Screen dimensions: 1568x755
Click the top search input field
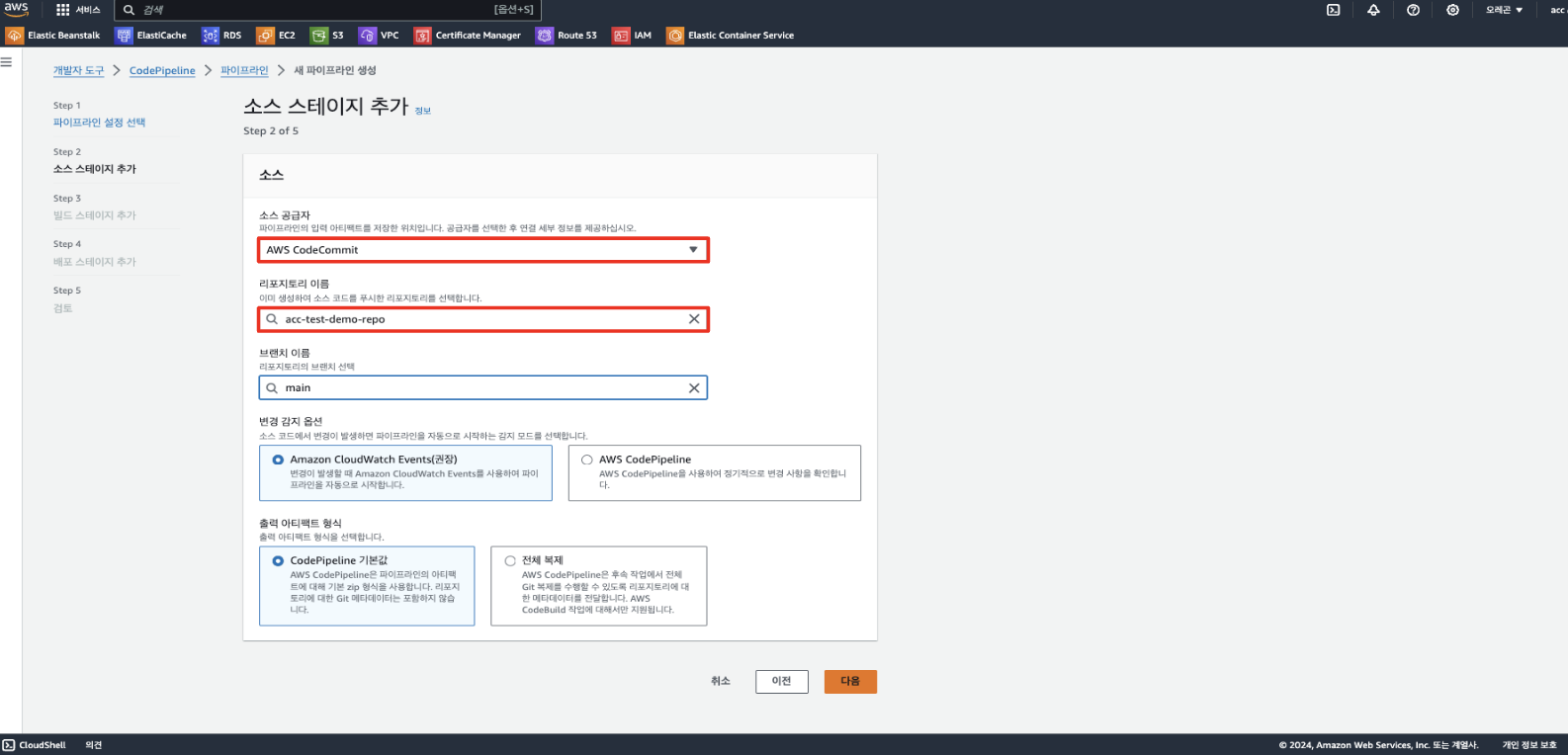tap(328, 10)
